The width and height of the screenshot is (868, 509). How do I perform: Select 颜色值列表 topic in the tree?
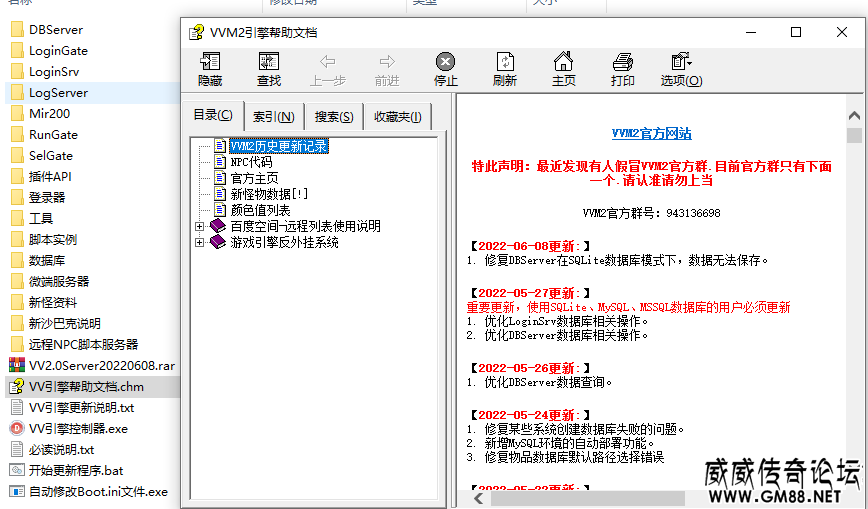pyautogui.click(x=260, y=210)
